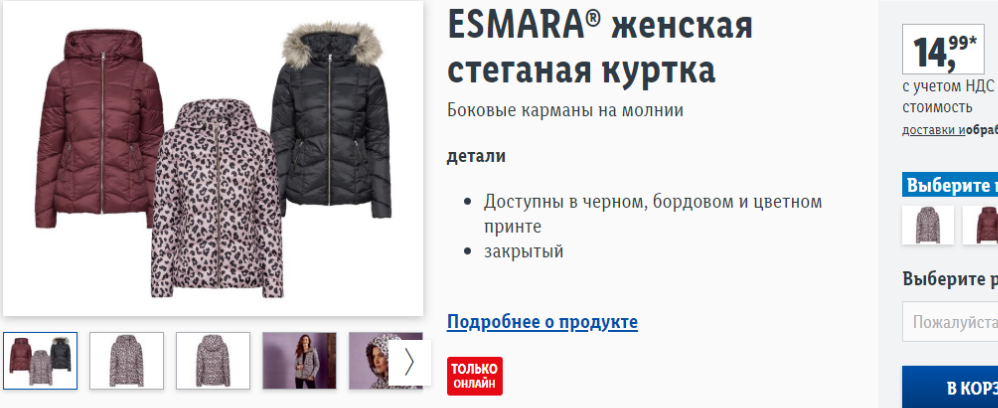Click the next thumbnails chevron arrow
Image resolution: width=998 pixels, height=408 pixels.
pyautogui.click(x=409, y=362)
